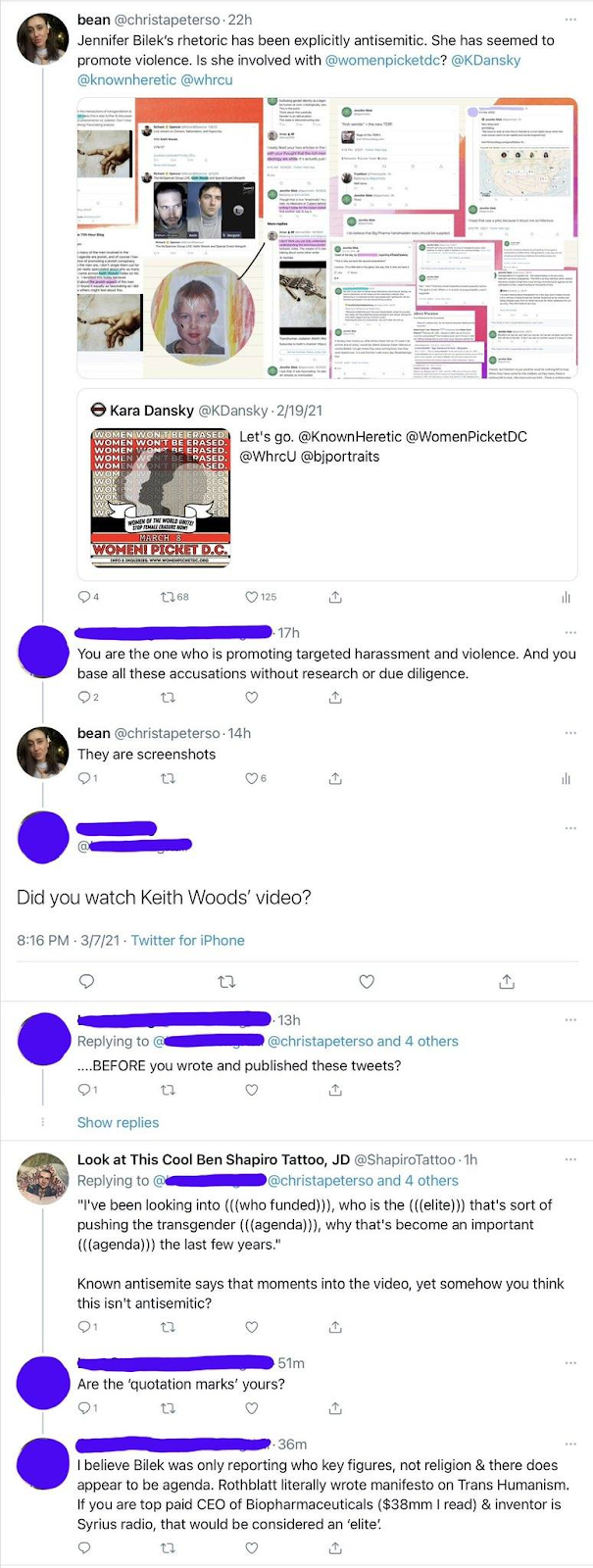Retweet the 'Are the quotation marks yours?' tweet
The width and height of the screenshot is (593, 1568).
(168, 1408)
